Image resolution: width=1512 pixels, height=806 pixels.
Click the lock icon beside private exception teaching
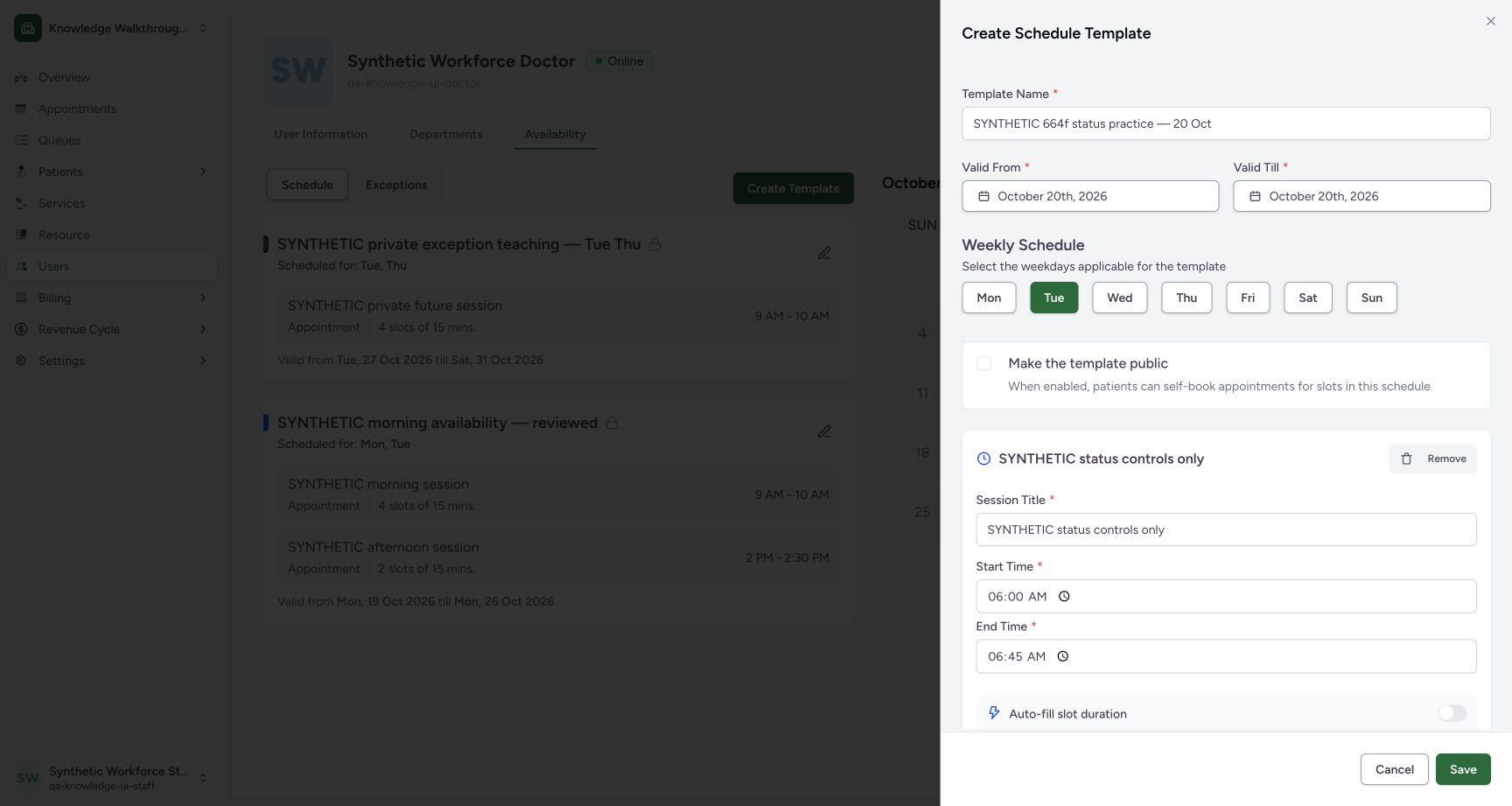[654, 245]
